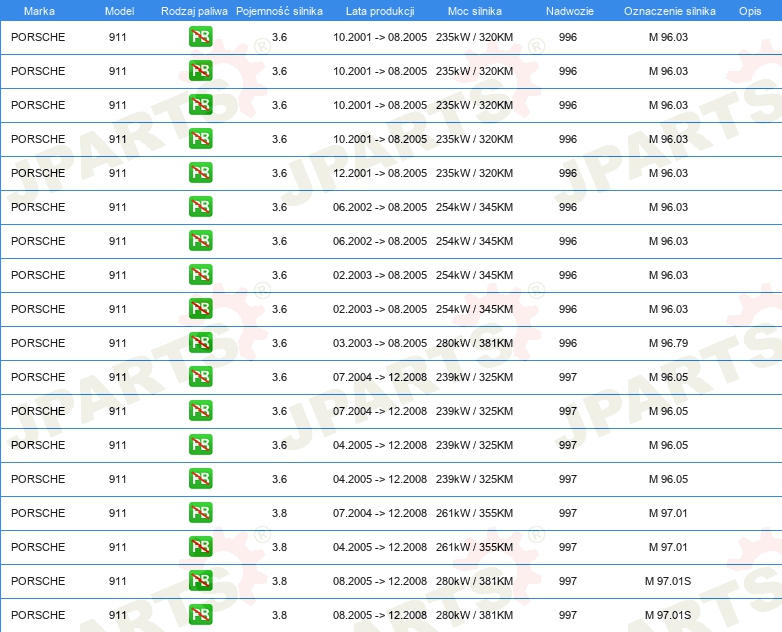The height and width of the screenshot is (632, 782).
Task: Click '911' in the 12.2001 row
Action: pos(117,173)
